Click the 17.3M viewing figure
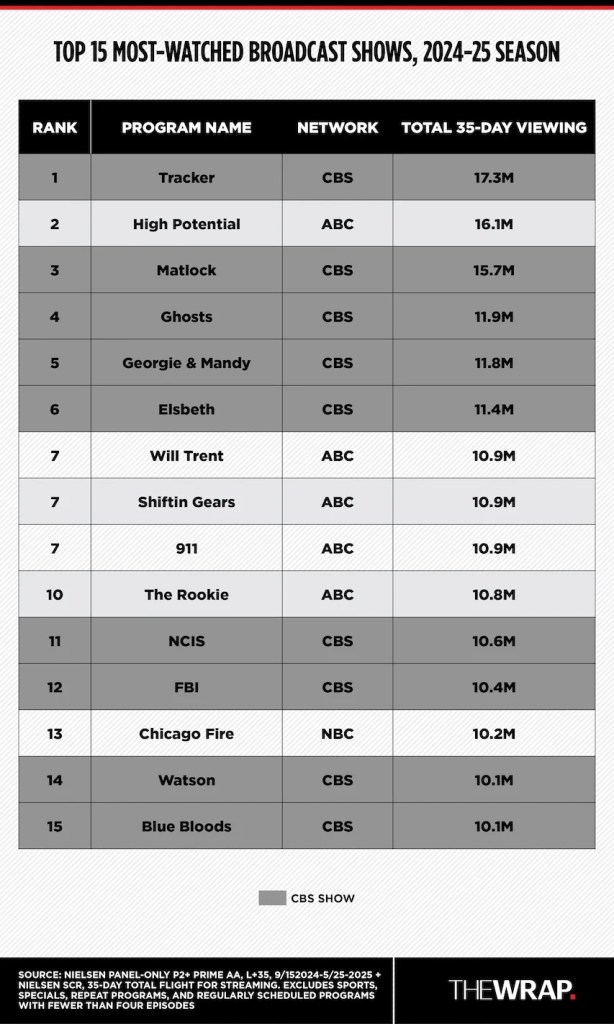614x1024 pixels. pos(493,178)
